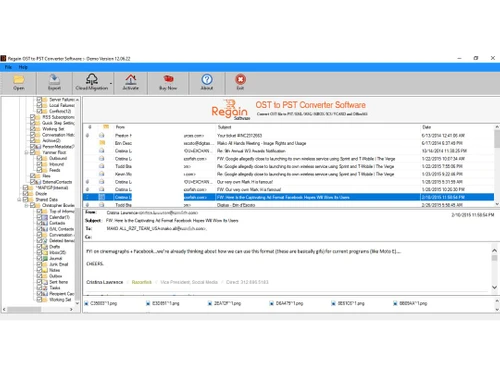
Task: Click the email list vertical scrollbar thumb
Action: pos(497,139)
